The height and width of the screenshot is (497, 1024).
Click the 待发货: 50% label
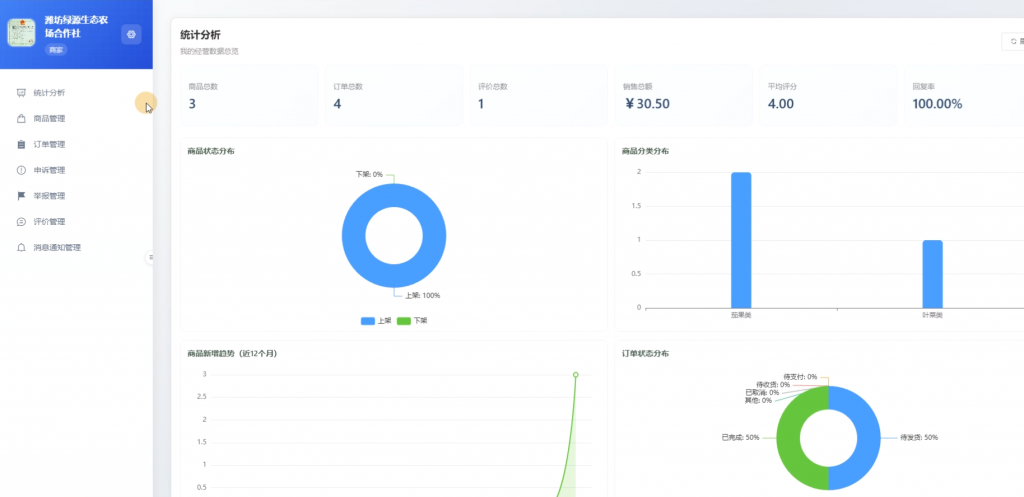(x=919, y=438)
